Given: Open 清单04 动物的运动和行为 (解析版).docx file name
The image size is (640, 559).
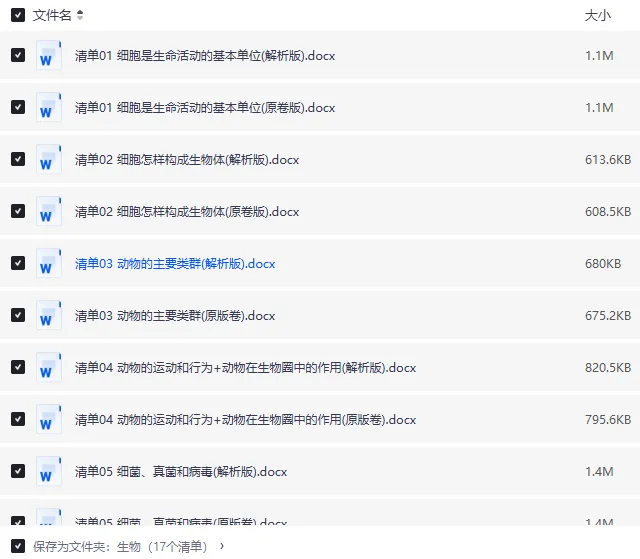Looking at the screenshot, I should point(245,368).
